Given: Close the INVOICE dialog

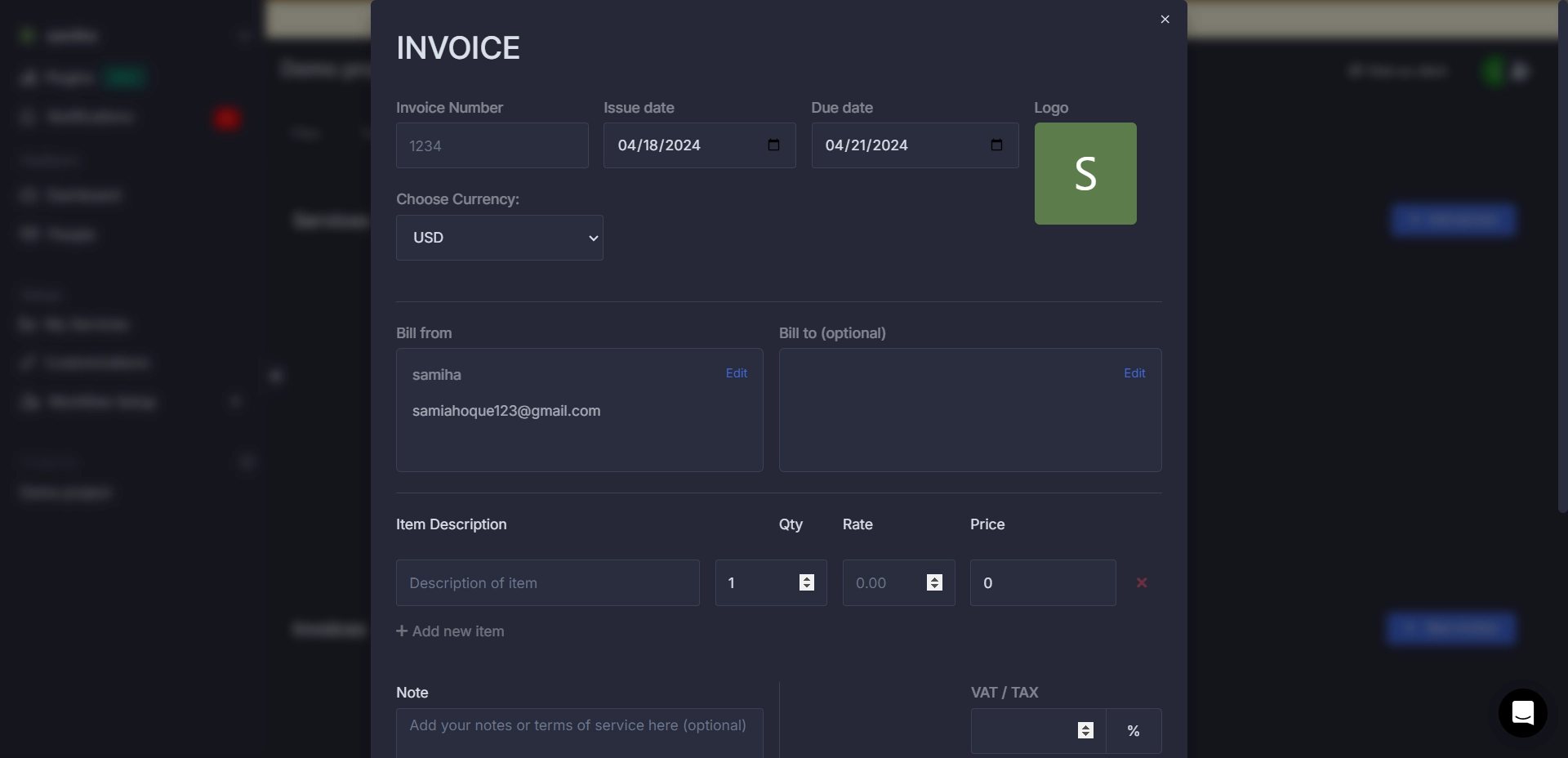Looking at the screenshot, I should click(x=1165, y=19).
